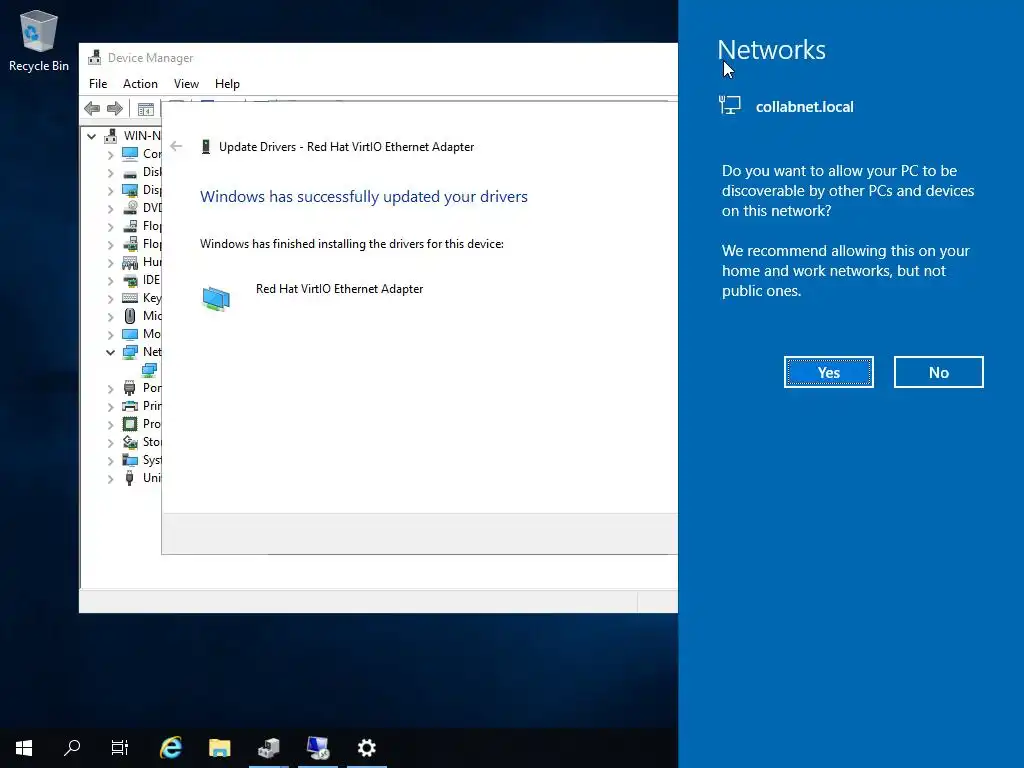Click the IDE controllers category icon
Screen dimensions: 1024x768
point(130,280)
